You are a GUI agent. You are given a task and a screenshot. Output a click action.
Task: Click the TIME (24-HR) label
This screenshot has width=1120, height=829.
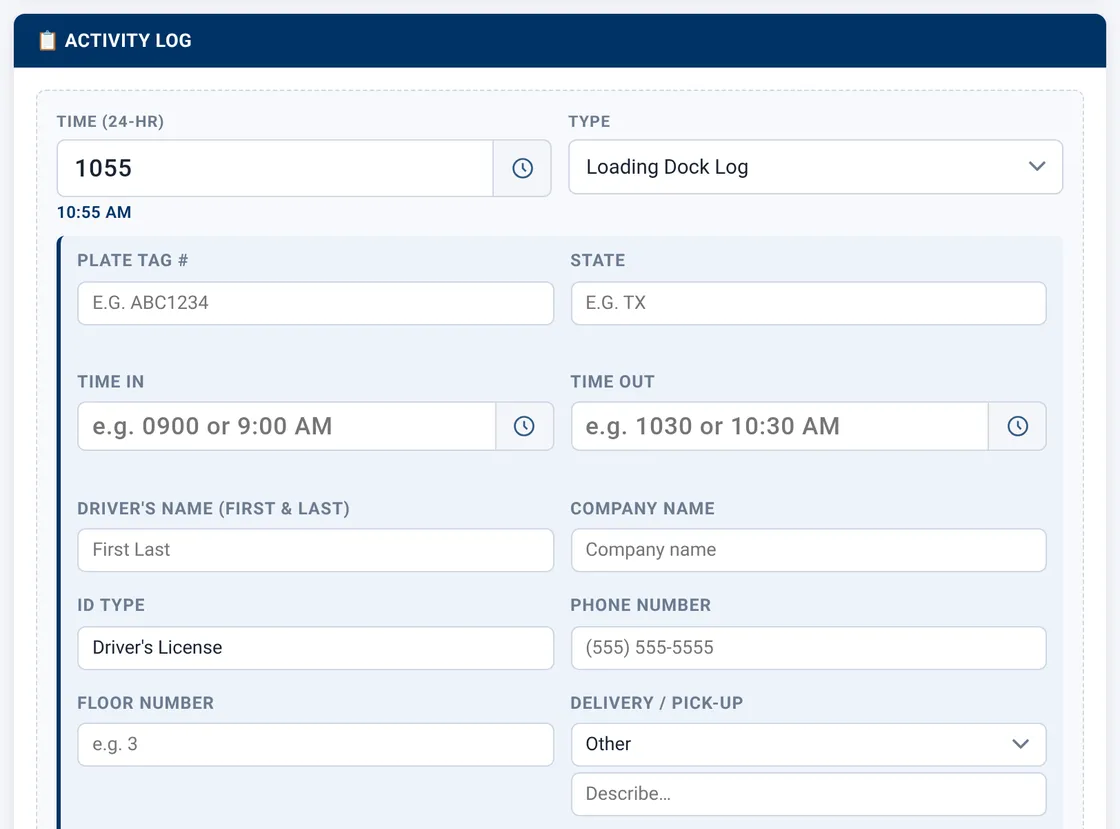coord(110,121)
